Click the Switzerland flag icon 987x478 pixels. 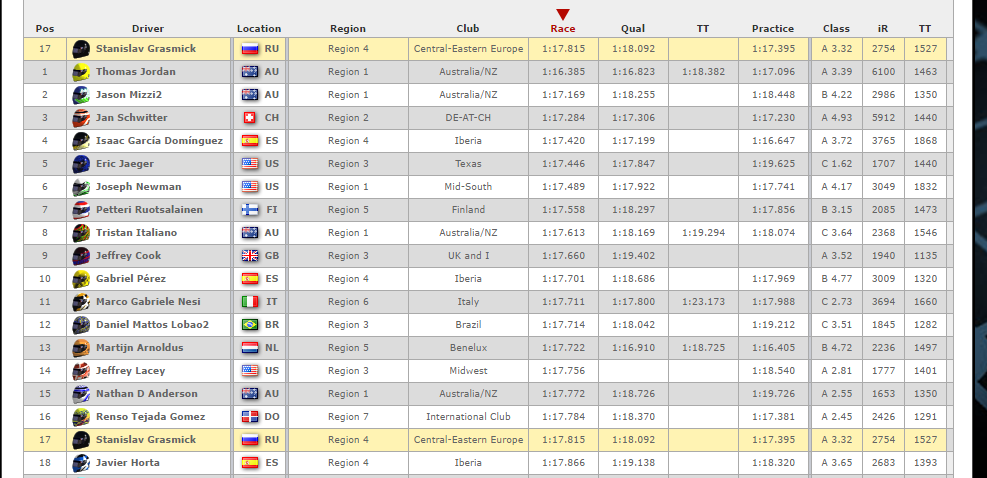250,118
